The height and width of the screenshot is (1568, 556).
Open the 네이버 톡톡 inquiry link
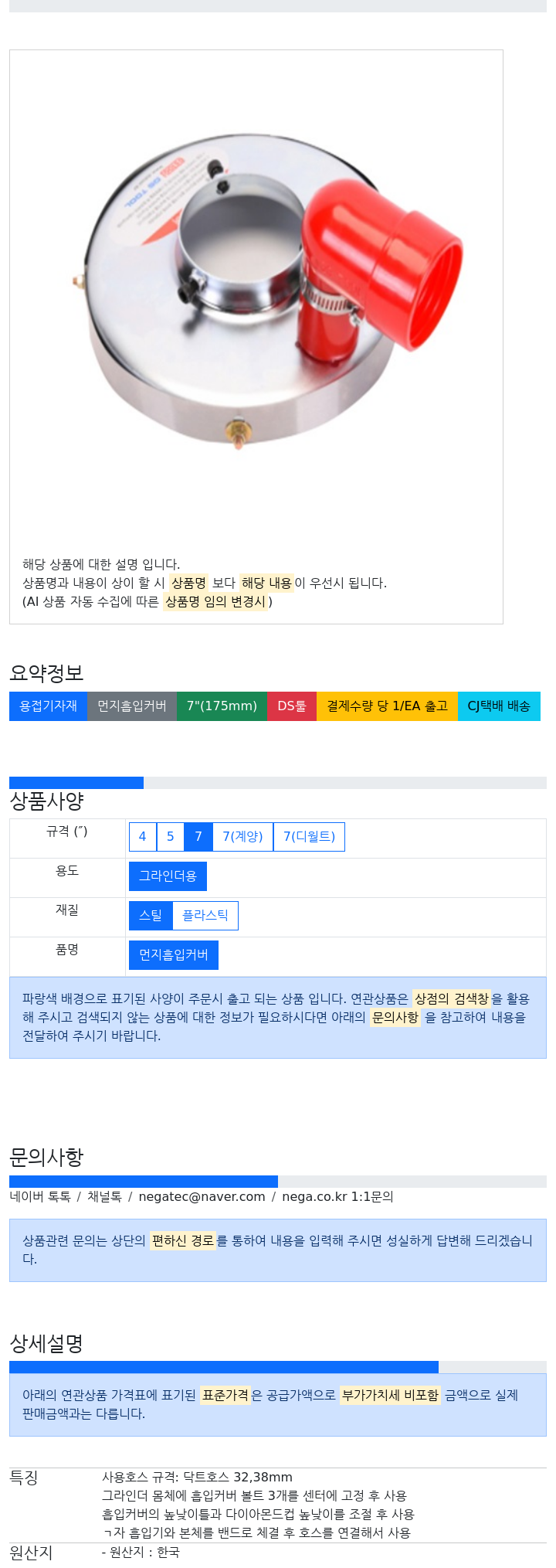point(40,1197)
